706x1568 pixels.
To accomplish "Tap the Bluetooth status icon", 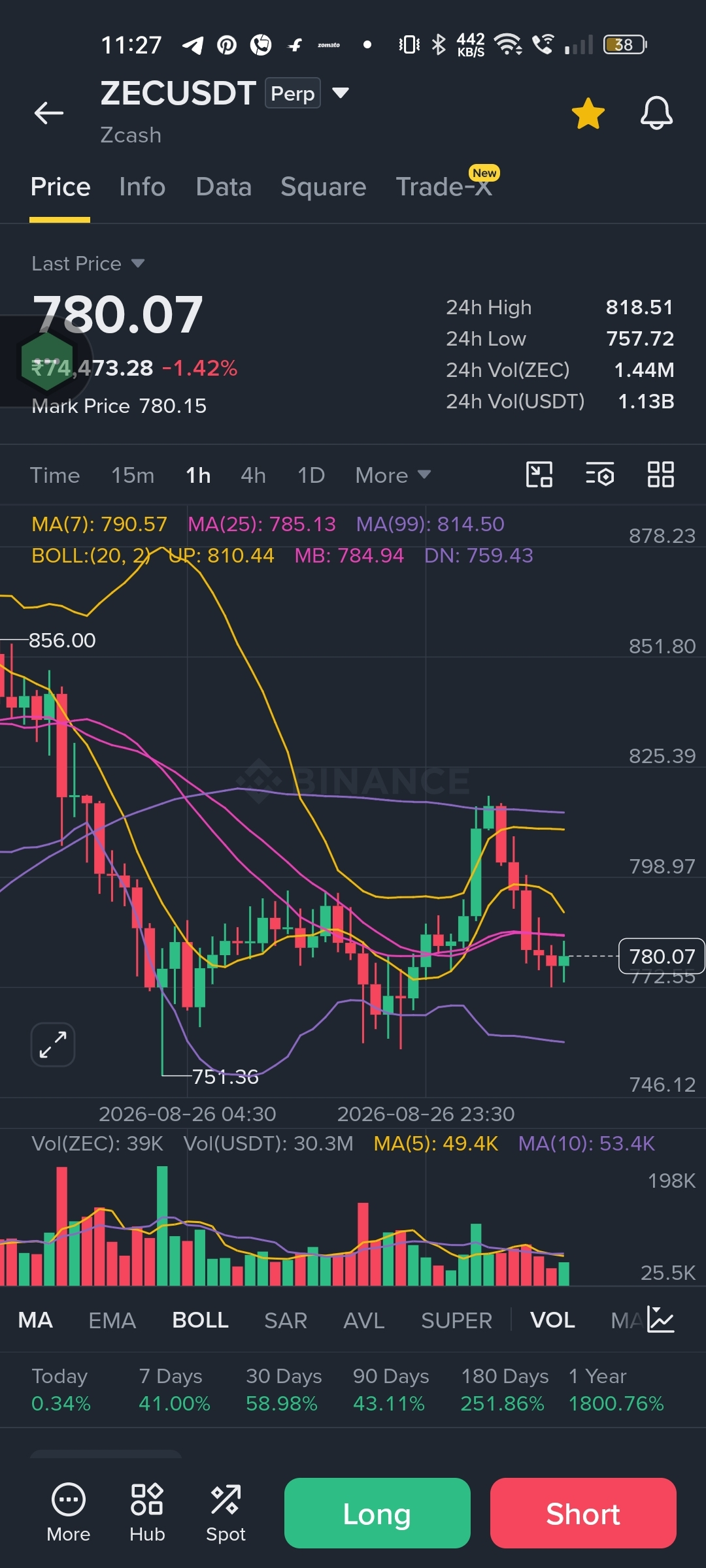I will pos(439,44).
